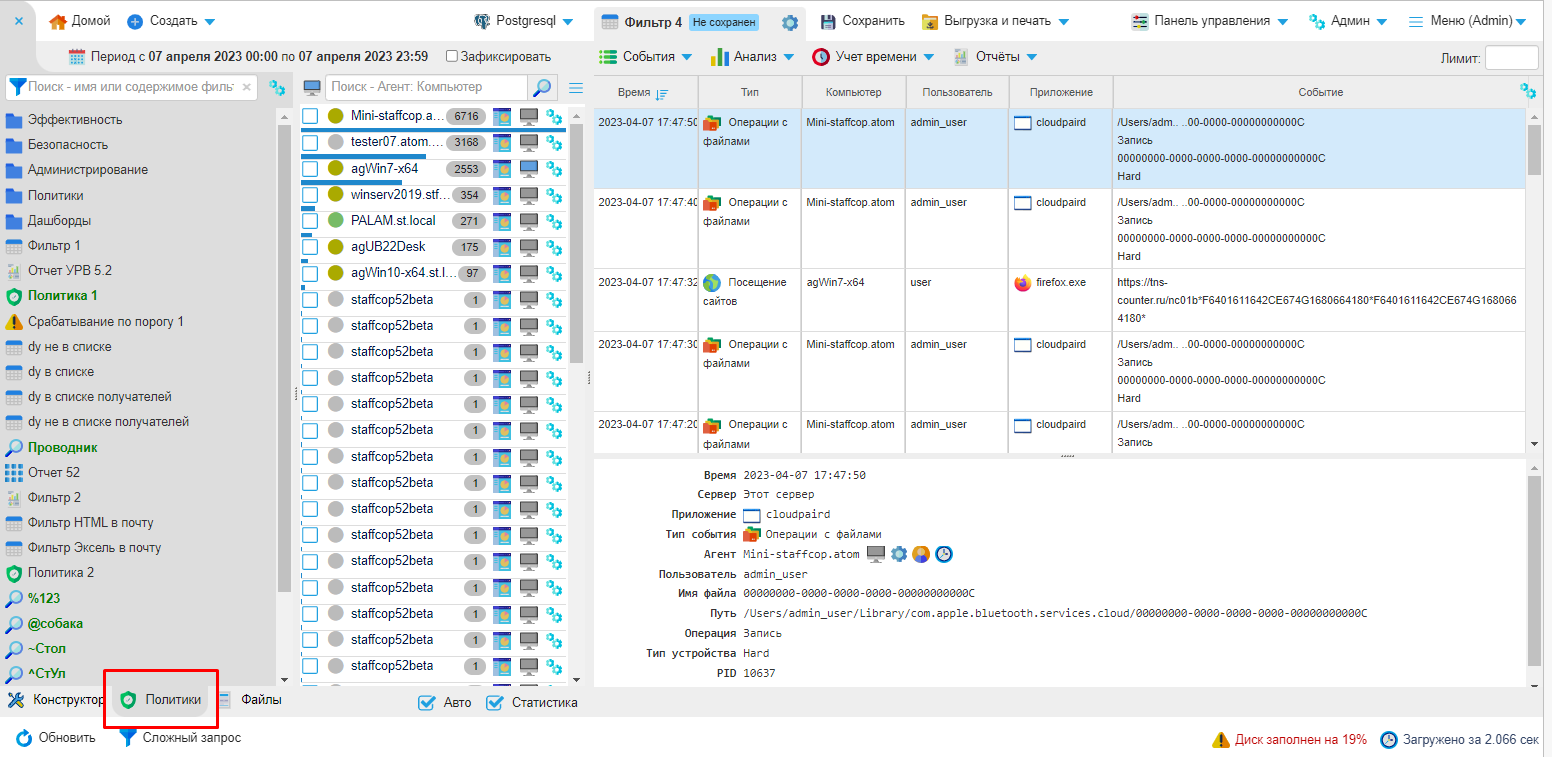The width and height of the screenshot is (1552, 757).
Task: Open the Файлы tab
Action: tap(250, 700)
